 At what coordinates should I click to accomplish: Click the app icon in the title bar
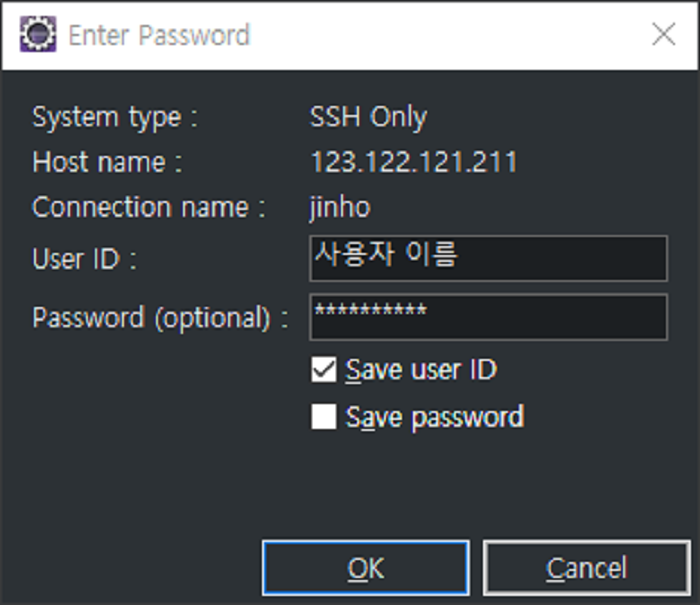(x=38, y=35)
